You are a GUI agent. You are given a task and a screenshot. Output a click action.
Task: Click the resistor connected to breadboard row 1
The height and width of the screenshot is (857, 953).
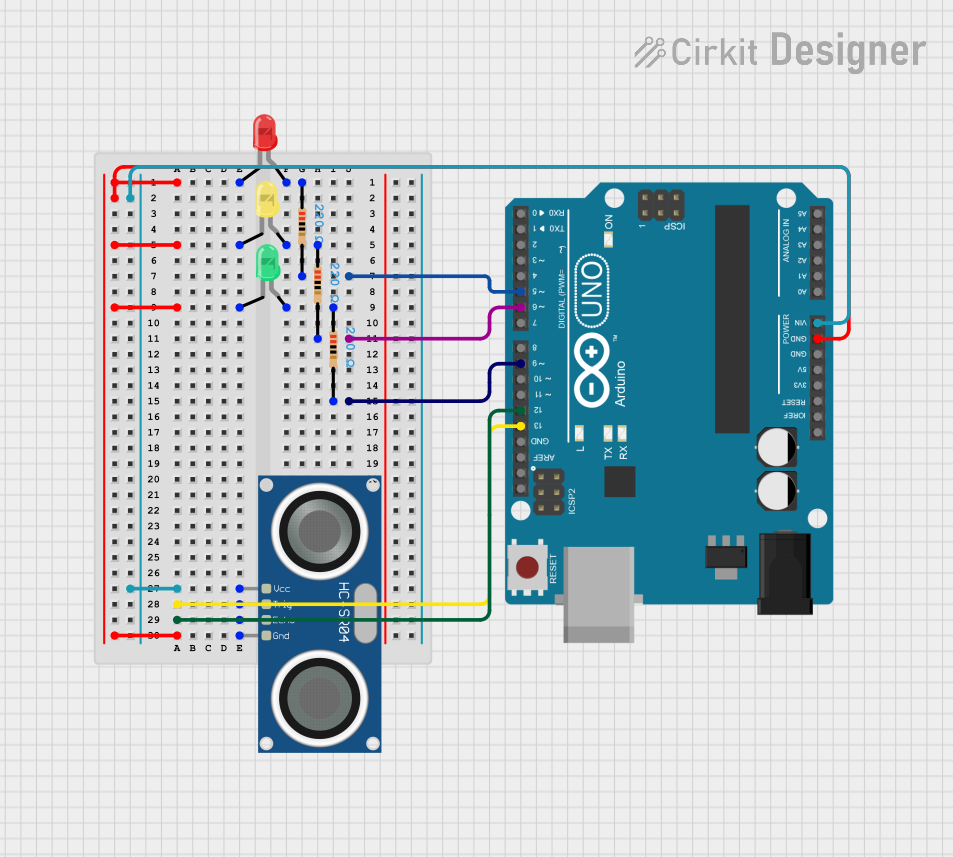(302, 229)
